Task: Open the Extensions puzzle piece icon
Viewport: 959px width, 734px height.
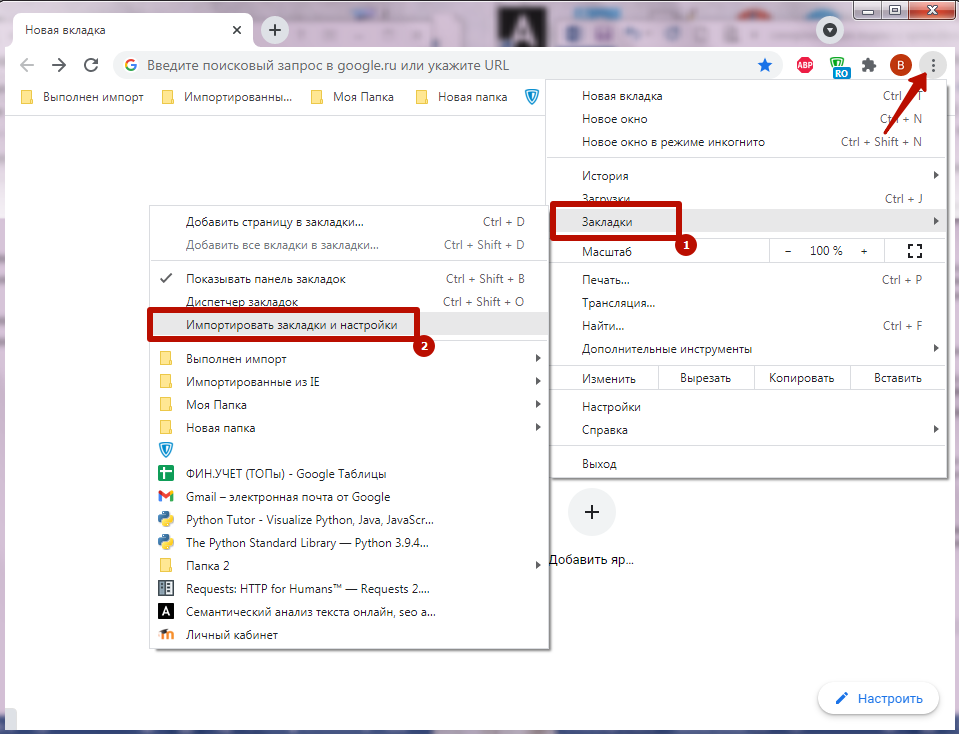Action: [x=869, y=65]
